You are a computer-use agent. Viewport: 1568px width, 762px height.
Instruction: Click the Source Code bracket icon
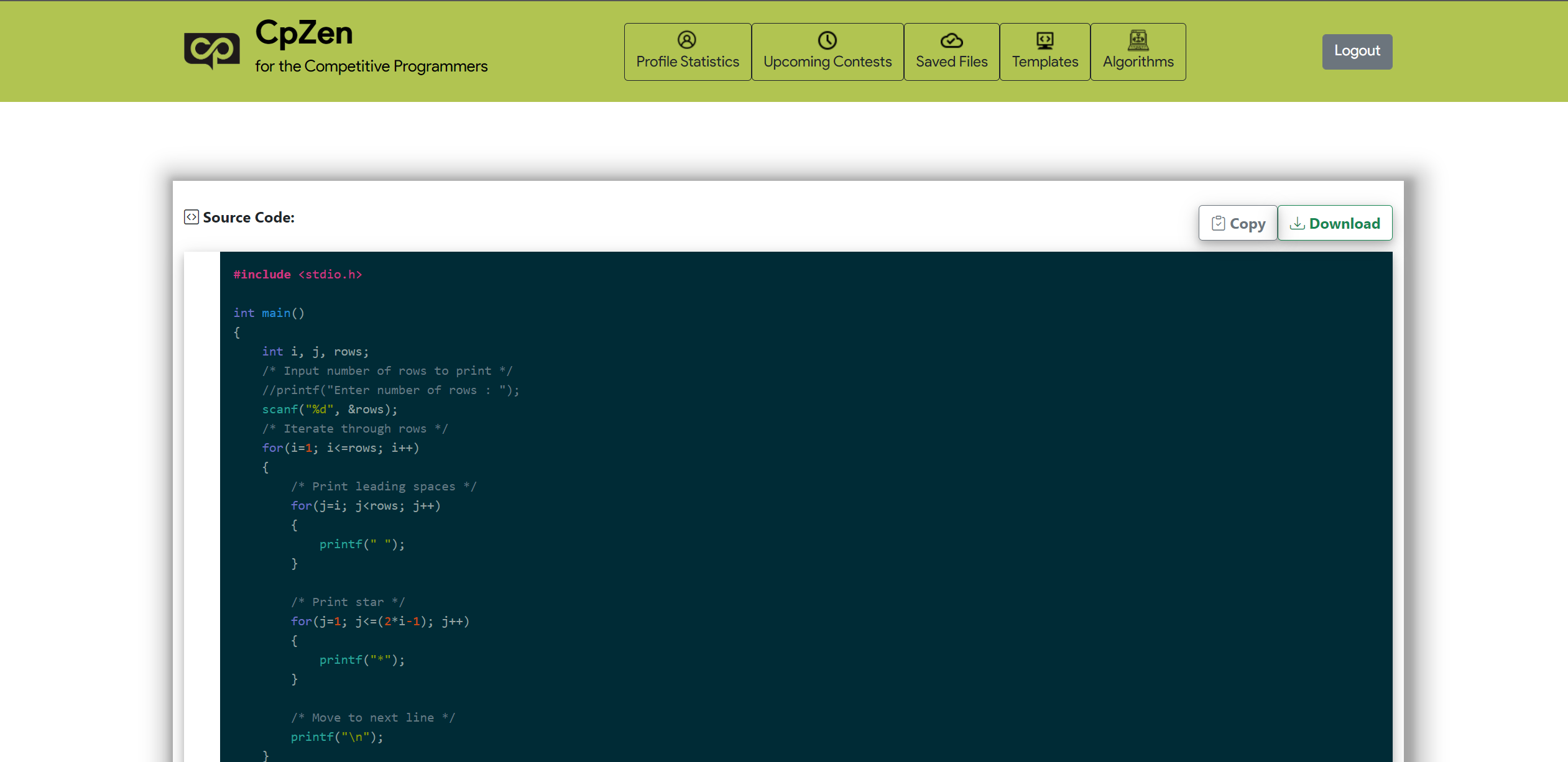pyautogui.click(x=191, y=217)
